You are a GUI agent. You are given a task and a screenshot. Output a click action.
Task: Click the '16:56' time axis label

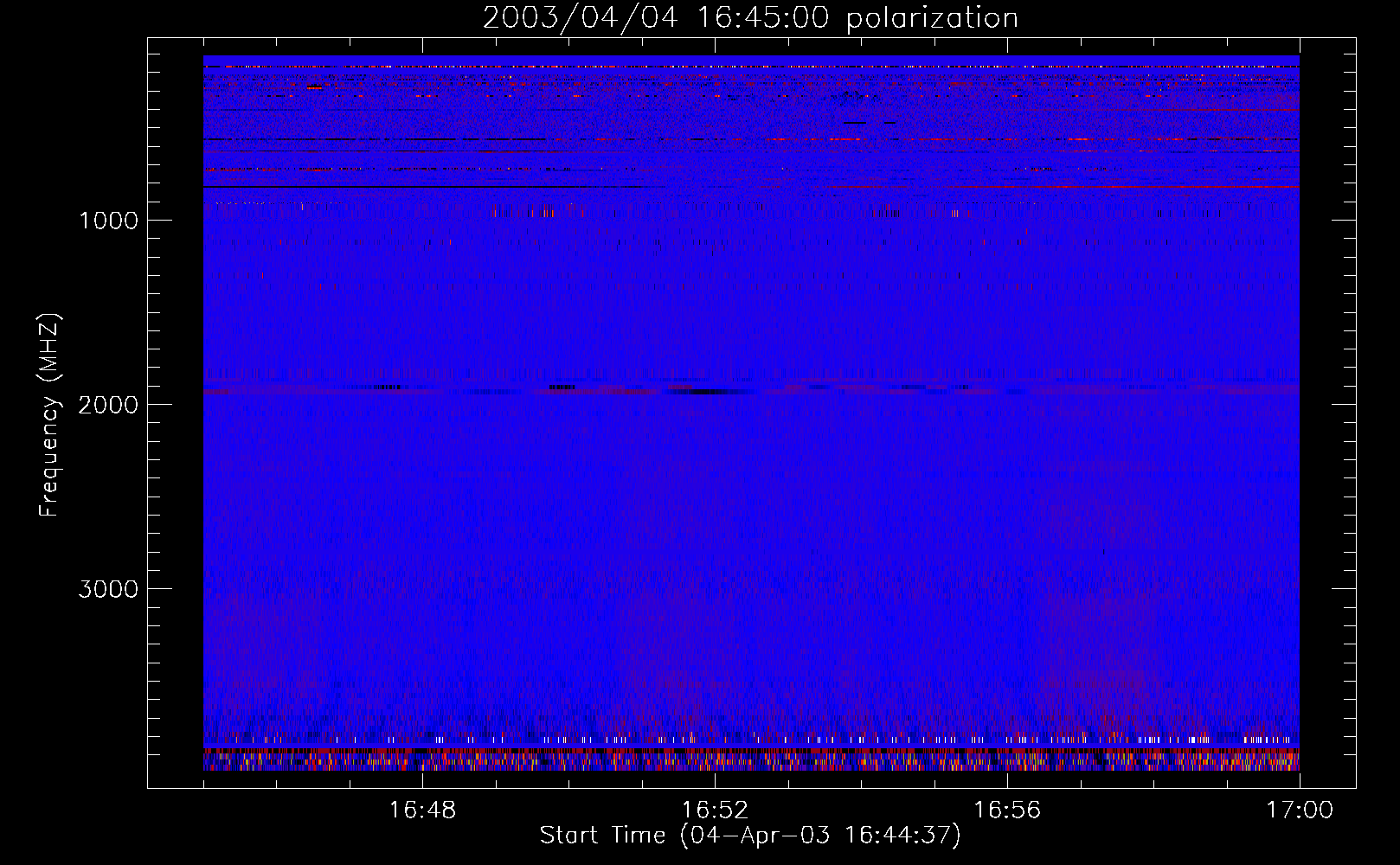(x=1007, y=811)
